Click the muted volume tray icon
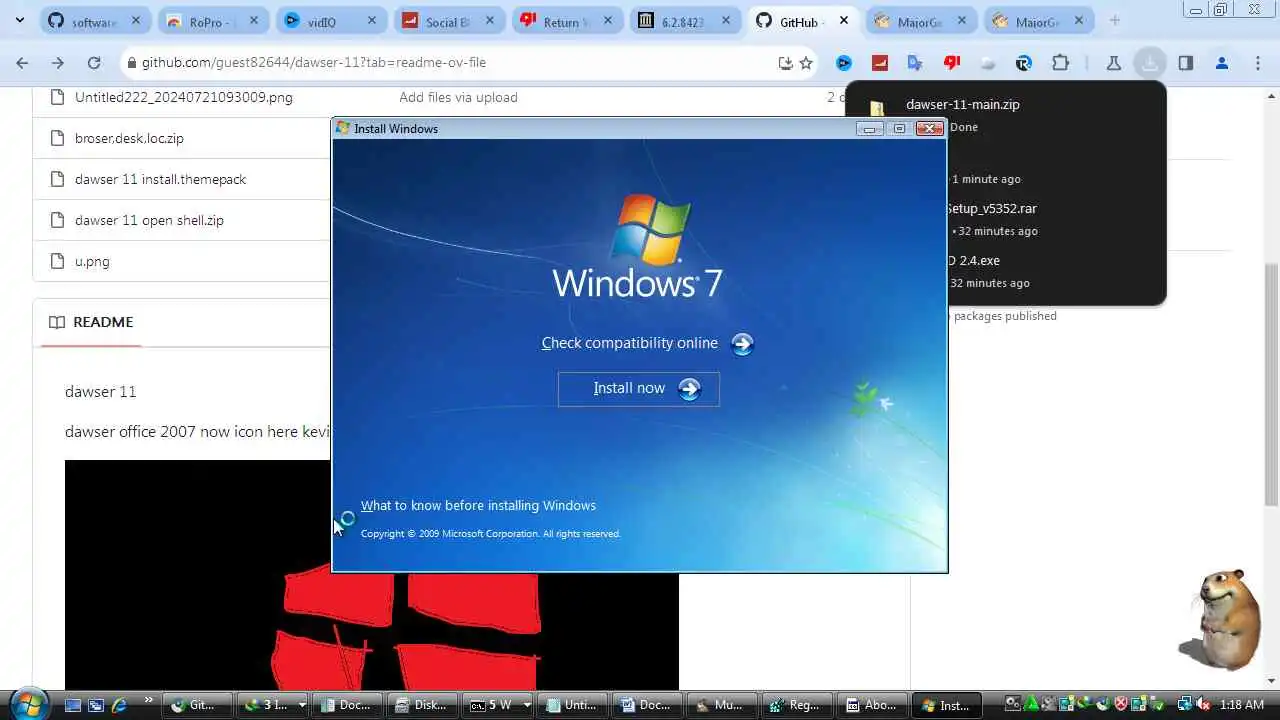Viewport: 1280px width, 720px height. 1203,705
